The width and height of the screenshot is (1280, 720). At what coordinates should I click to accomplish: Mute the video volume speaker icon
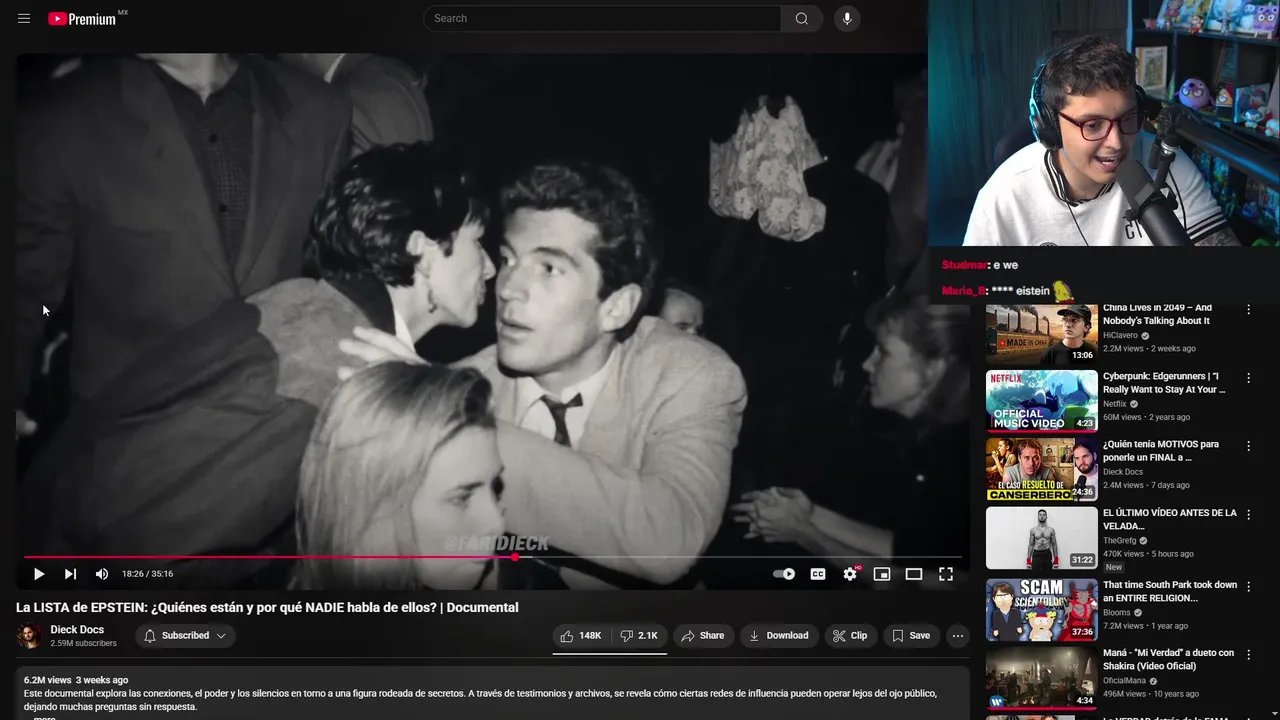102,574
